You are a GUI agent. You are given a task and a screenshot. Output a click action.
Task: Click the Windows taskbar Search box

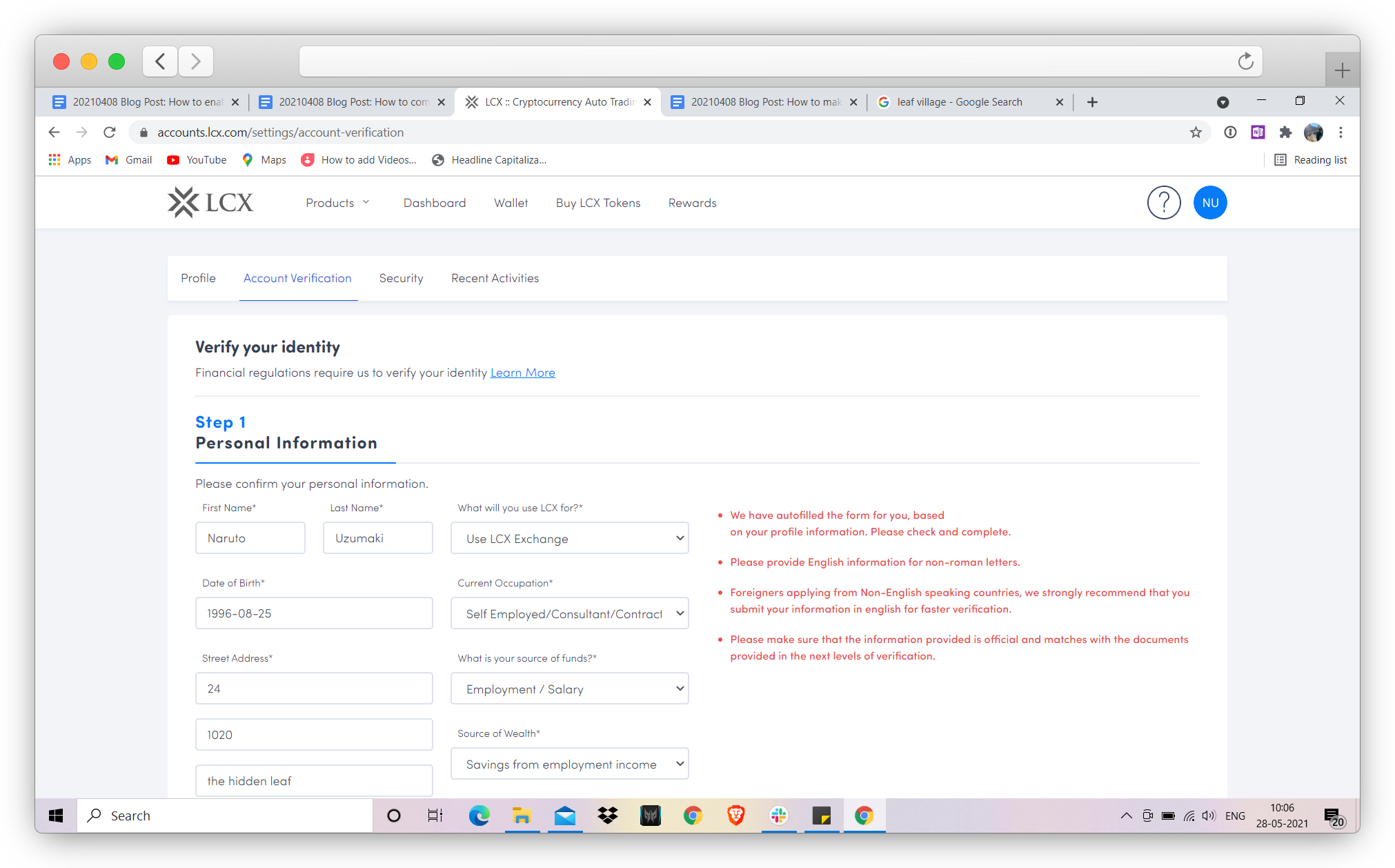[225, 816]
